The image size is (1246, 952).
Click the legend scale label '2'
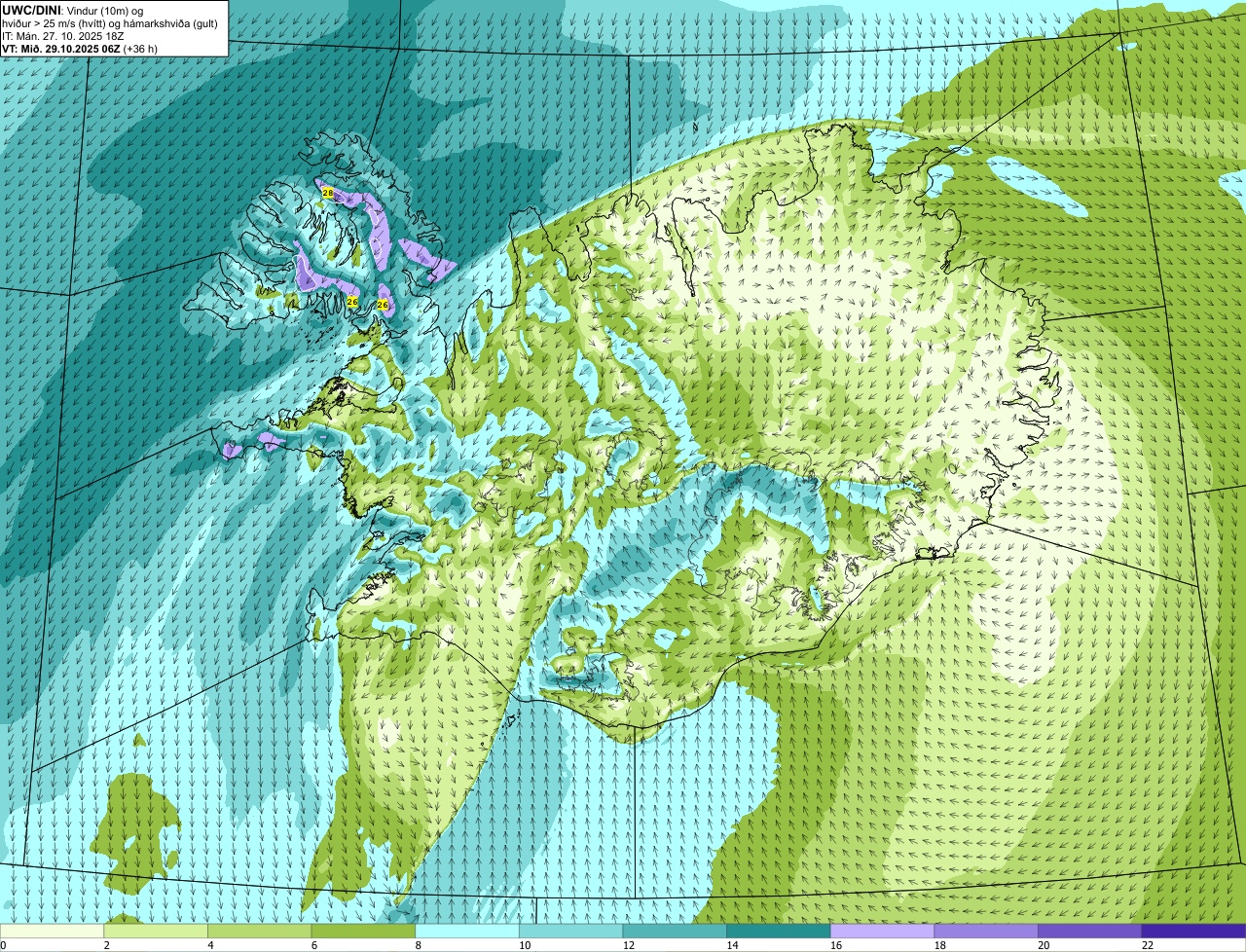coord(107,945)
